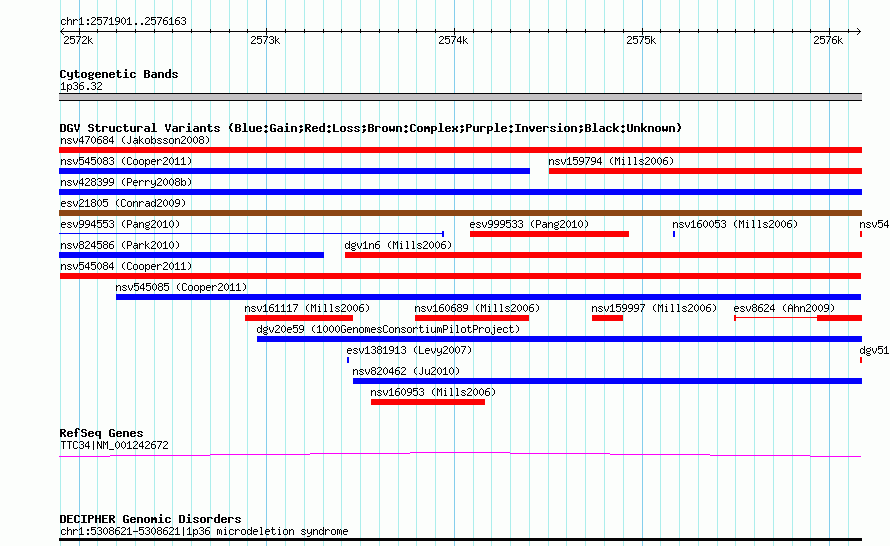Select the nsv824586 (Park2010) blue bar
Screen dimensions: 890x546
[191, 255]
